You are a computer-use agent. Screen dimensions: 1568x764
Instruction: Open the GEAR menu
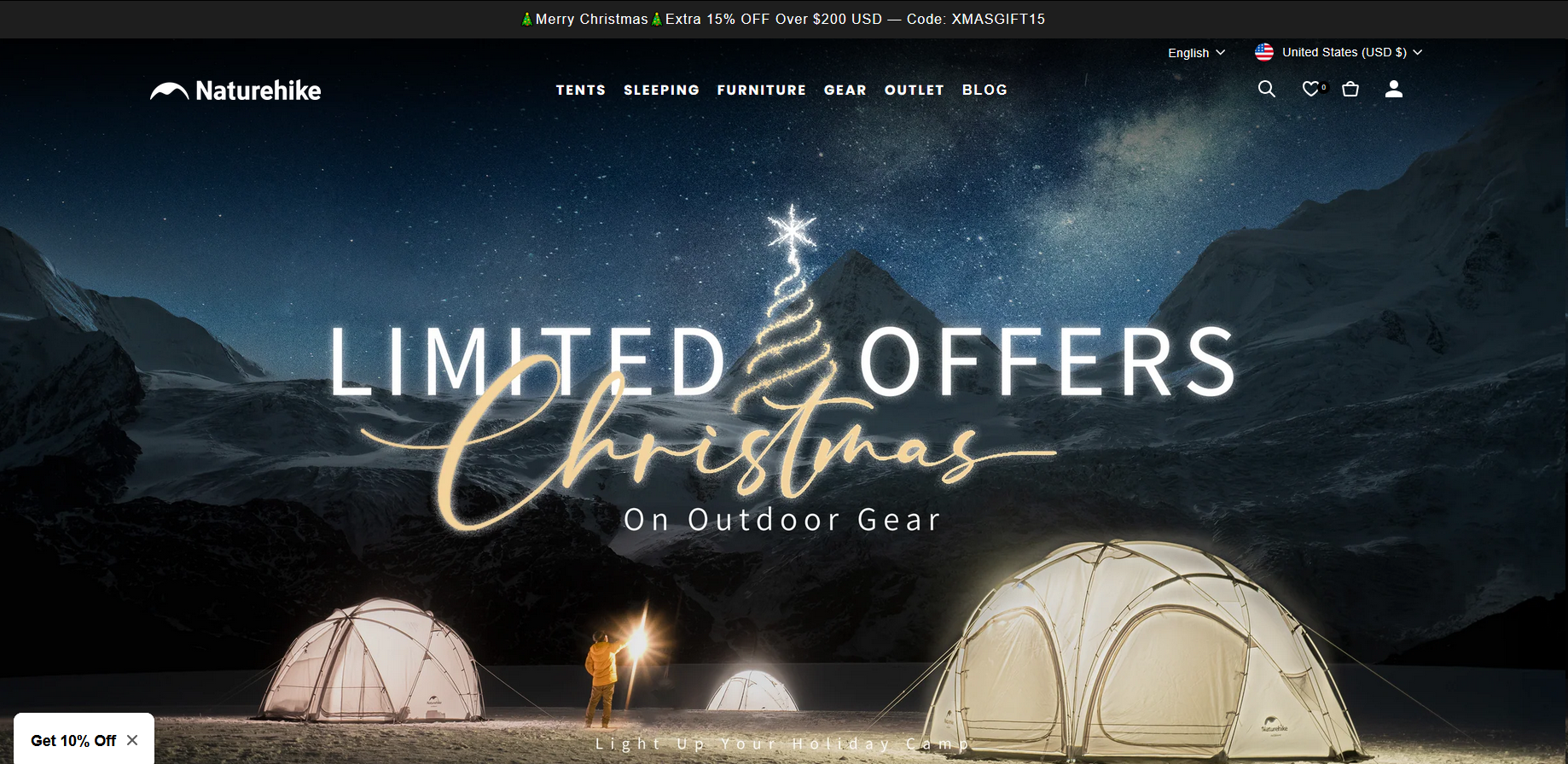coord(845,90)
